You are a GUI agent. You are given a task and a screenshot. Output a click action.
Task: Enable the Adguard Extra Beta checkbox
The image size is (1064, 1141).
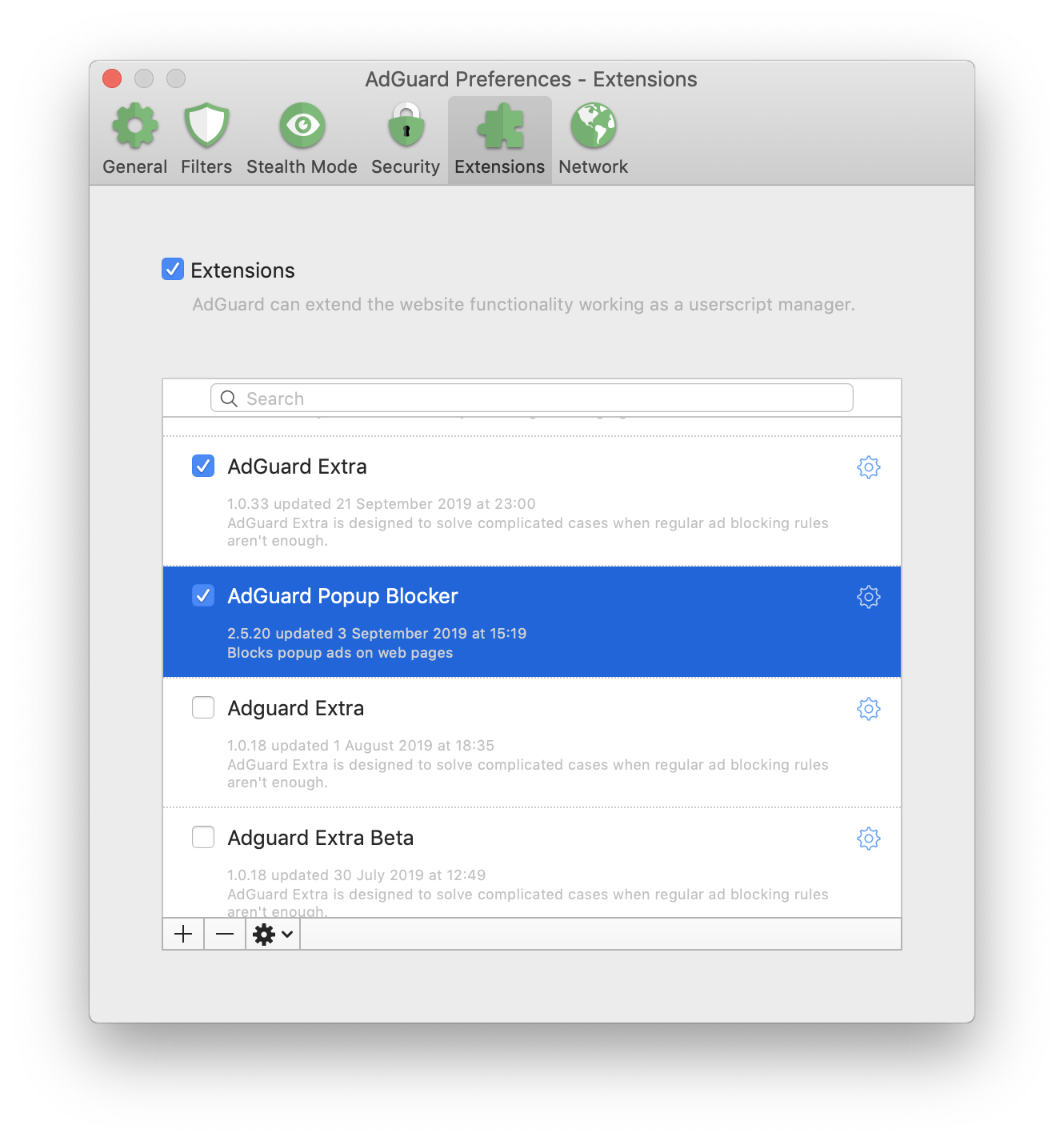[203, 837]
